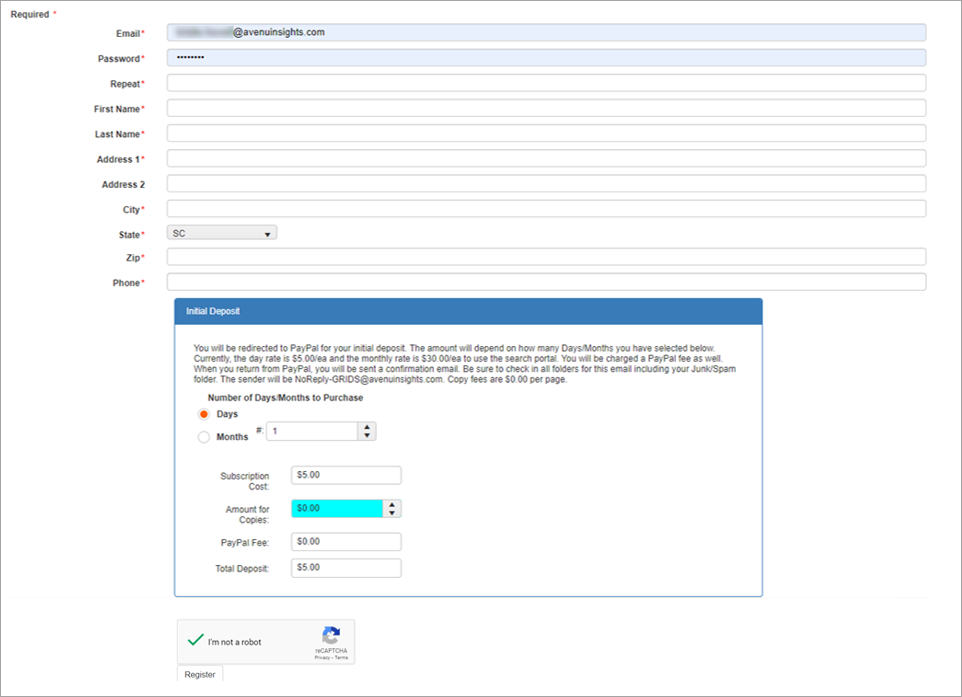Click the reCAPTCHA logo icon

331,635
